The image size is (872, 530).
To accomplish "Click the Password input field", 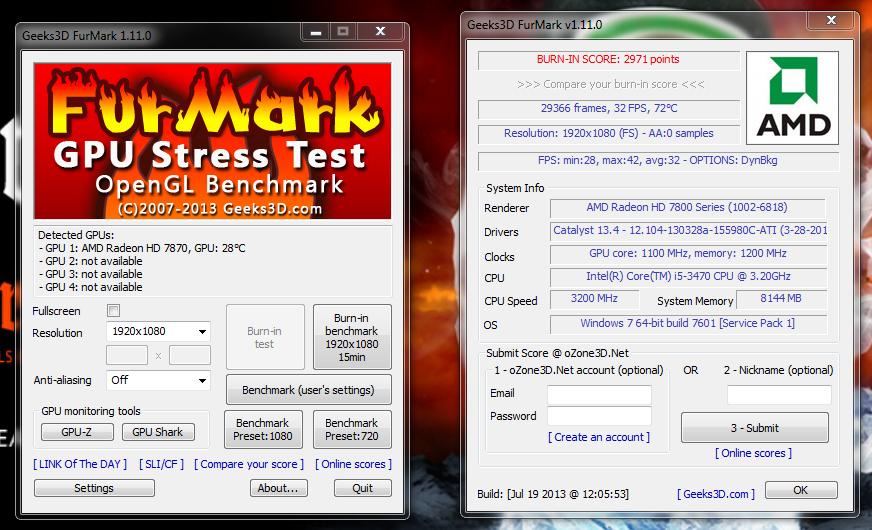I will [599, 416].
